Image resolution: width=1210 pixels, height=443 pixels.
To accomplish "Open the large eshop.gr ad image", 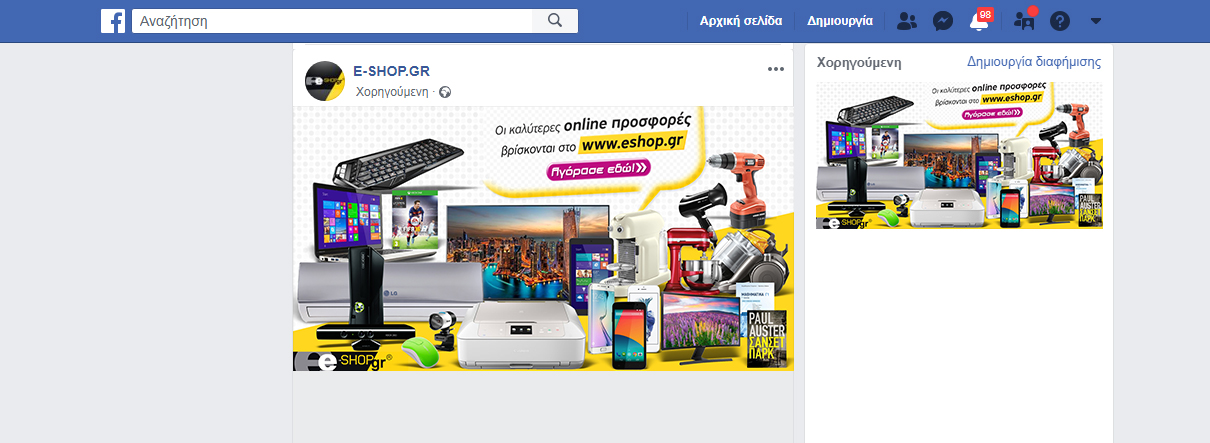I will click(x=543, y=239).
